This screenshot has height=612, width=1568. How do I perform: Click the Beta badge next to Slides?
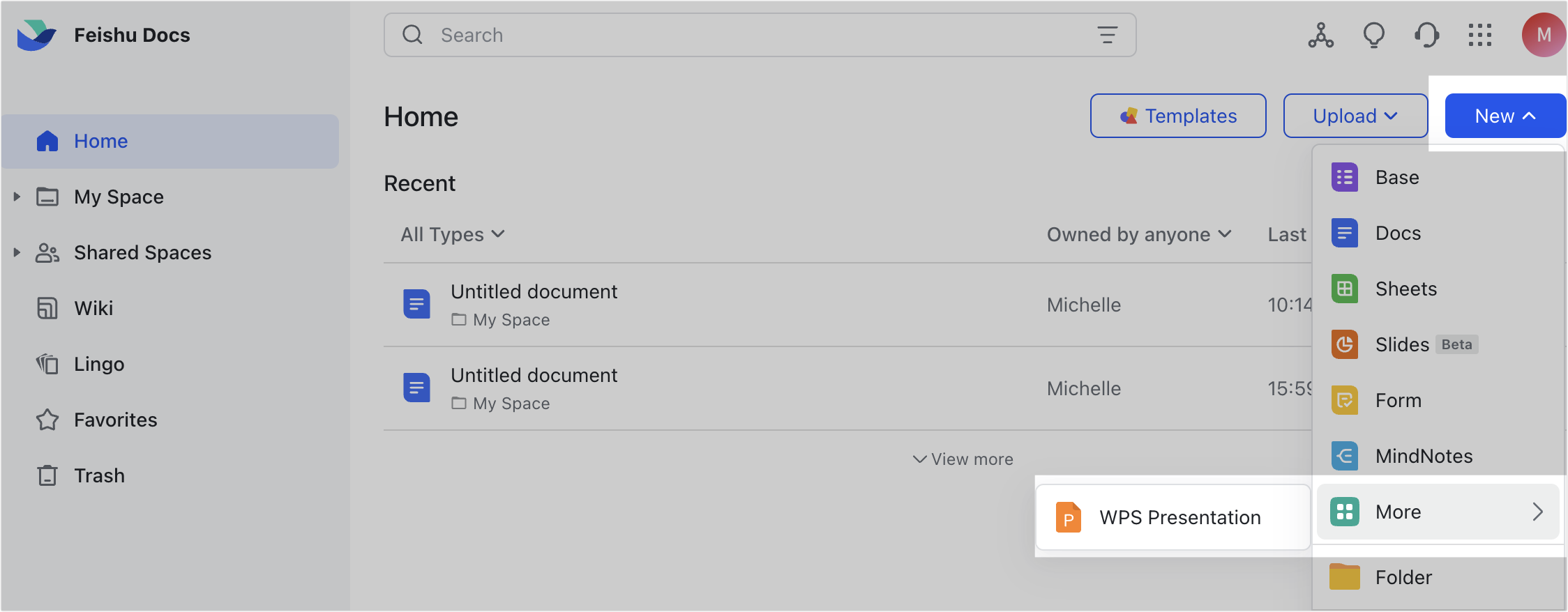pyautogui.click(x=1457, y=344)
